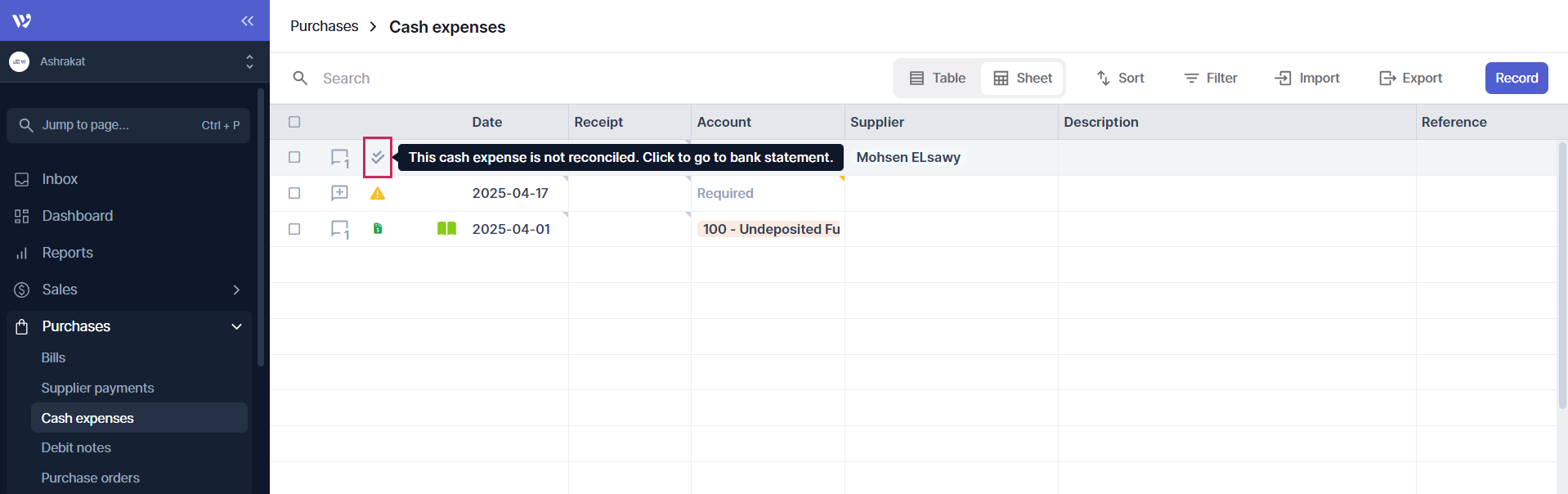Click the logo icon at top of sidebar
The image size is (1568, 494).
22,20
